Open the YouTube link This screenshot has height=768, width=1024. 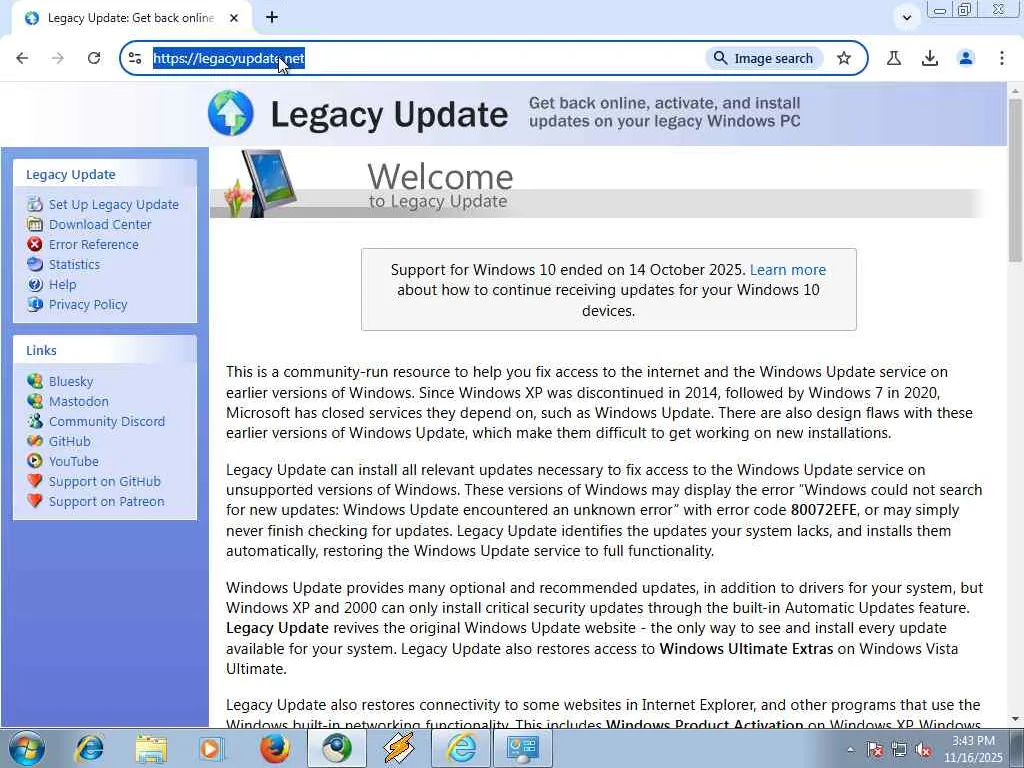tap(74, 462)
